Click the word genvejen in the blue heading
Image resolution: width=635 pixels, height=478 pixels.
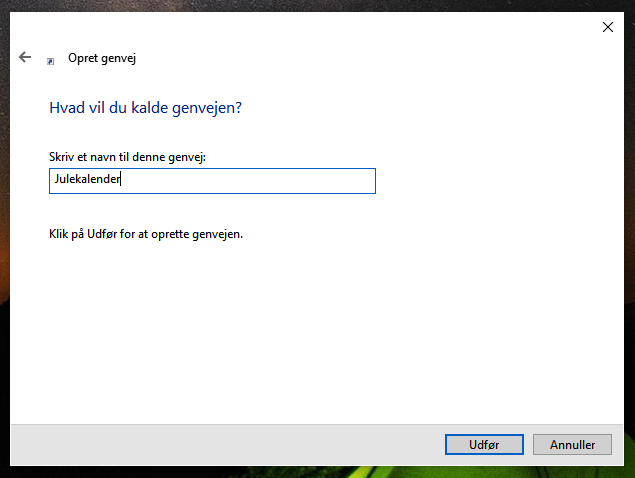click(x=207, y=108)
